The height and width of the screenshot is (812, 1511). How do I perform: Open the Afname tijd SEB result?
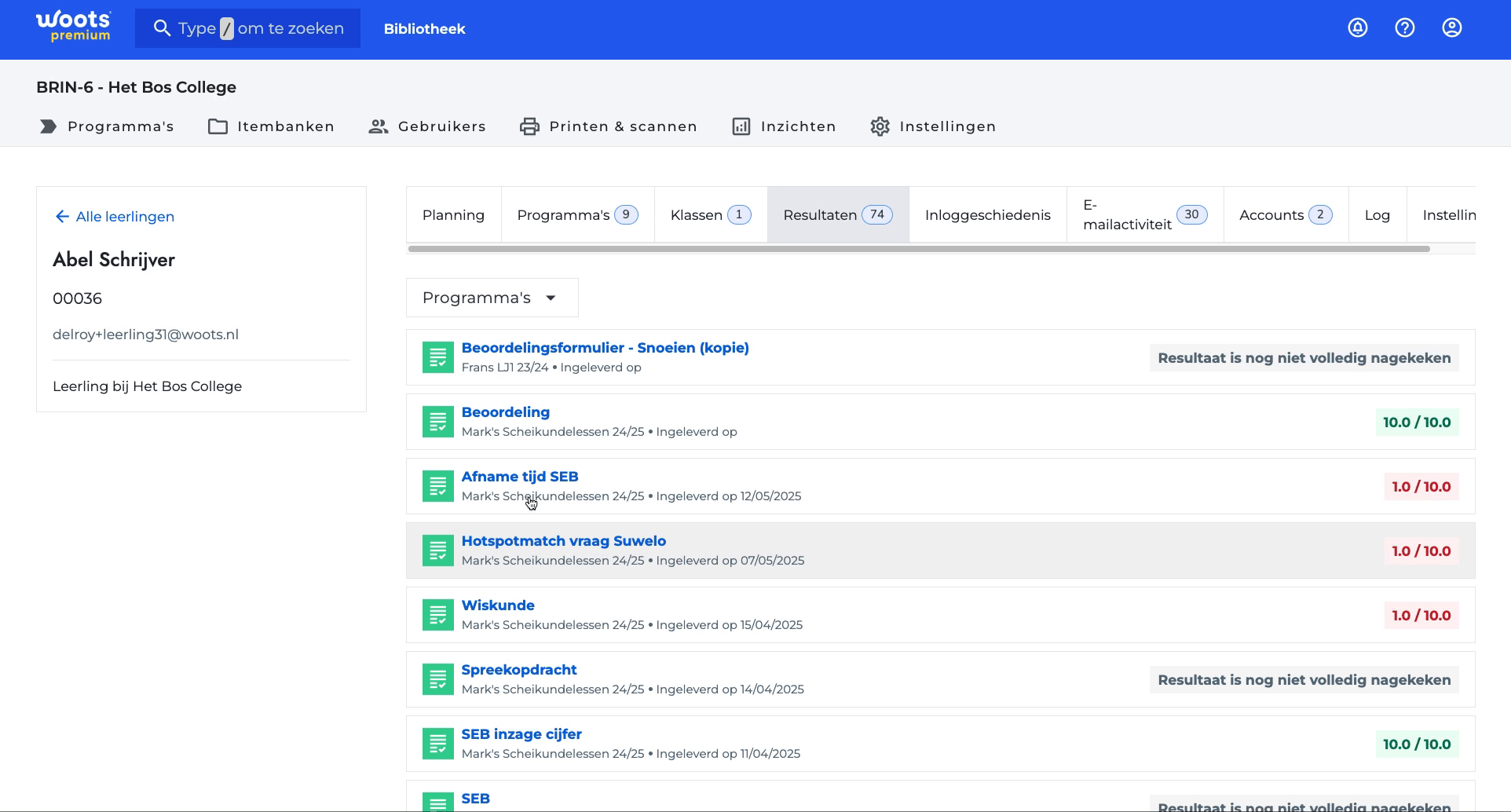[x=520, y=477]
